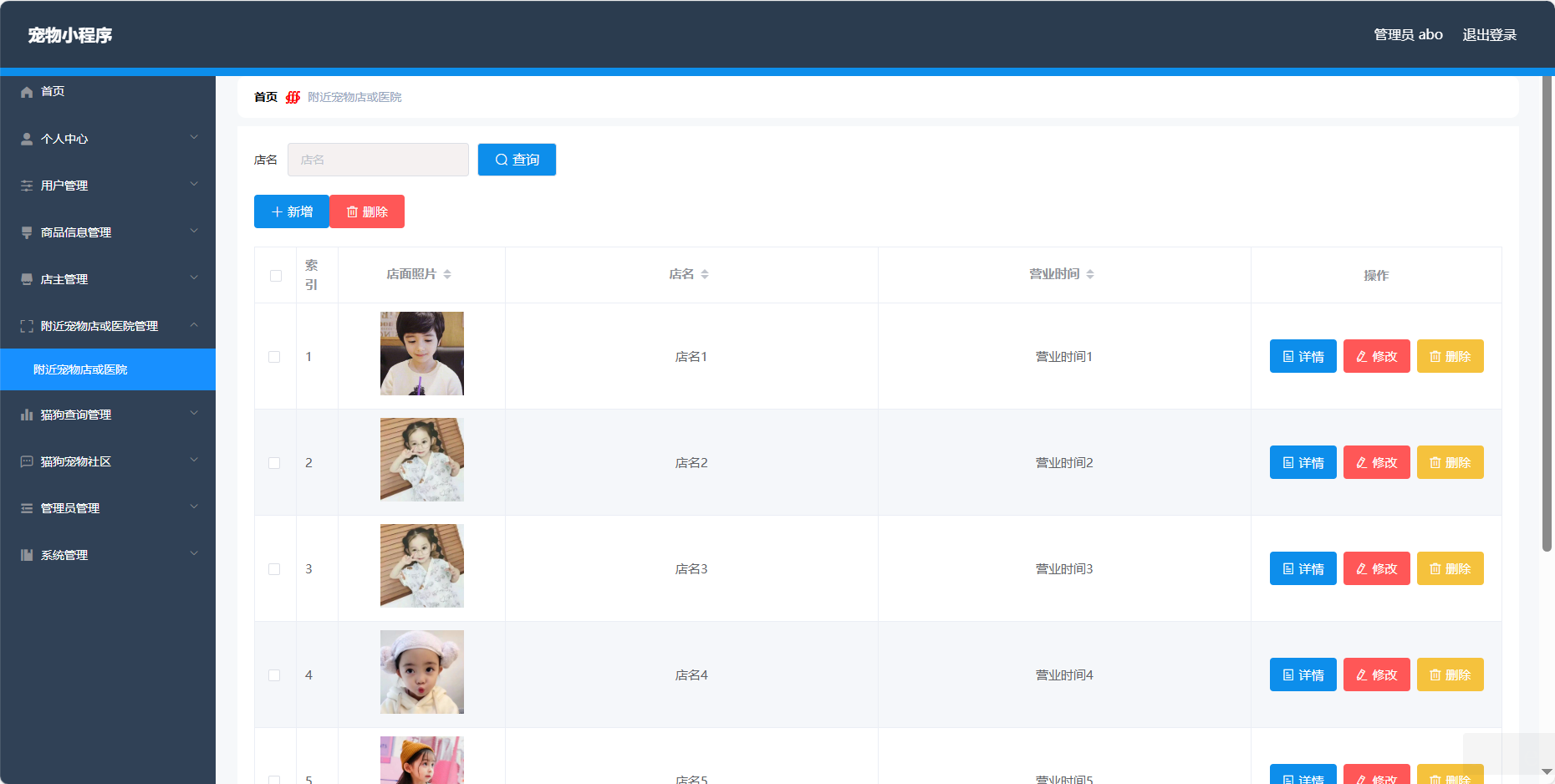Toggle the select-all header checkbox

click(x=276, y=276)
